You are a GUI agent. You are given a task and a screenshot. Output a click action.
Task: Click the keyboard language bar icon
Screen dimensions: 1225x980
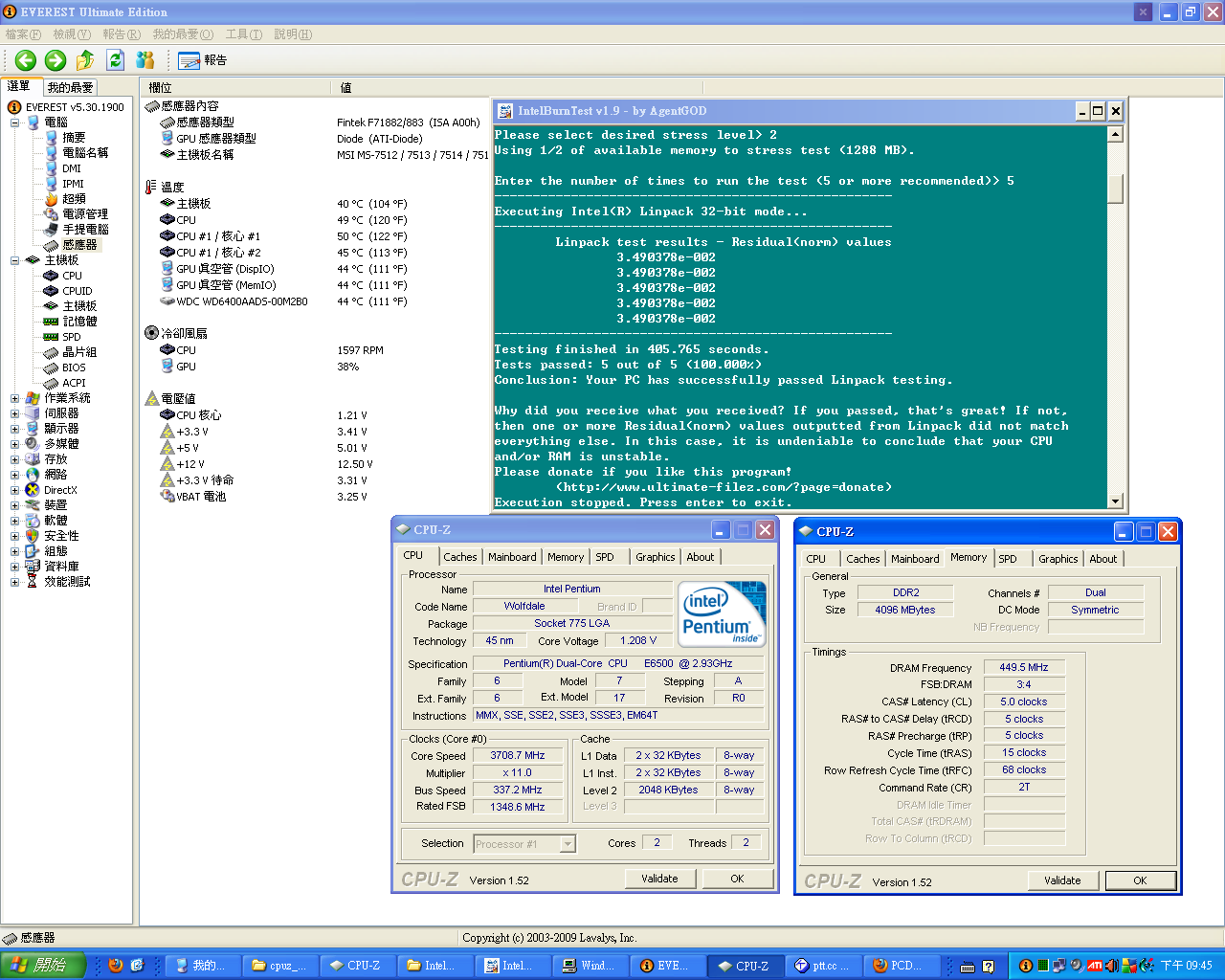968,967
